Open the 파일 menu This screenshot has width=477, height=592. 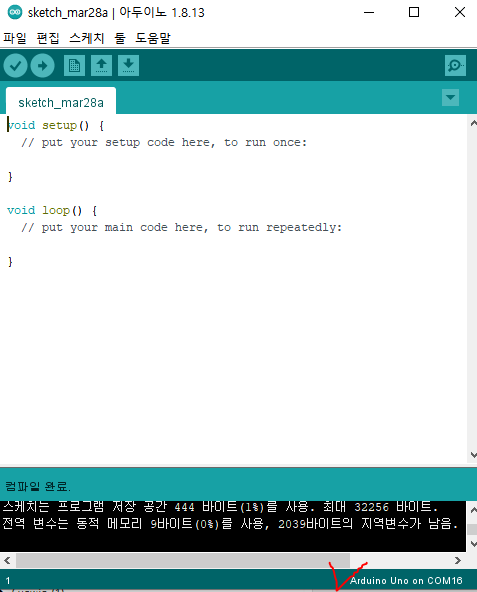coord(15,38)
